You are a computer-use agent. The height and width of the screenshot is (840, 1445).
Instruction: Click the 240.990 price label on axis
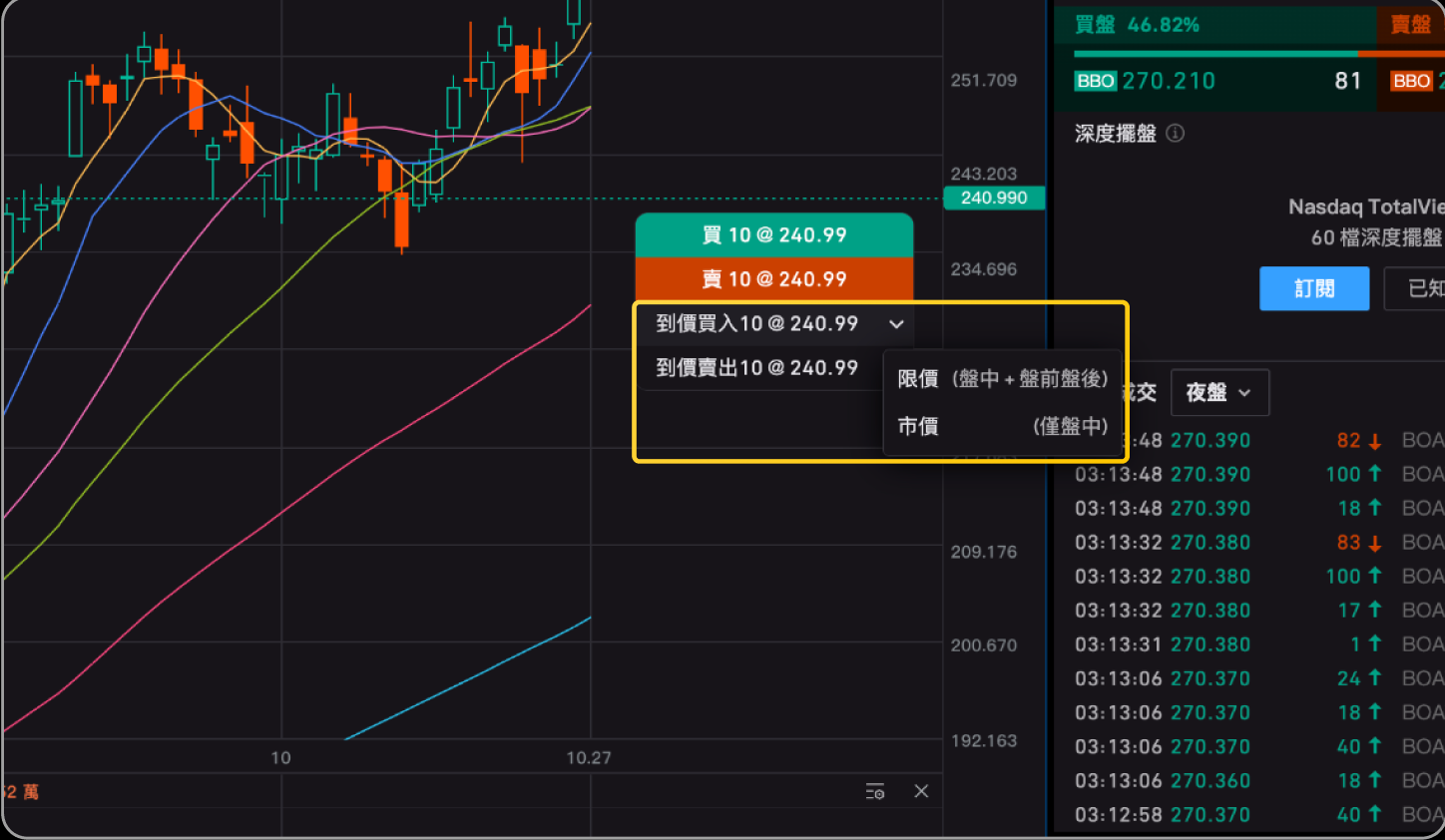(x=993, y=199)
